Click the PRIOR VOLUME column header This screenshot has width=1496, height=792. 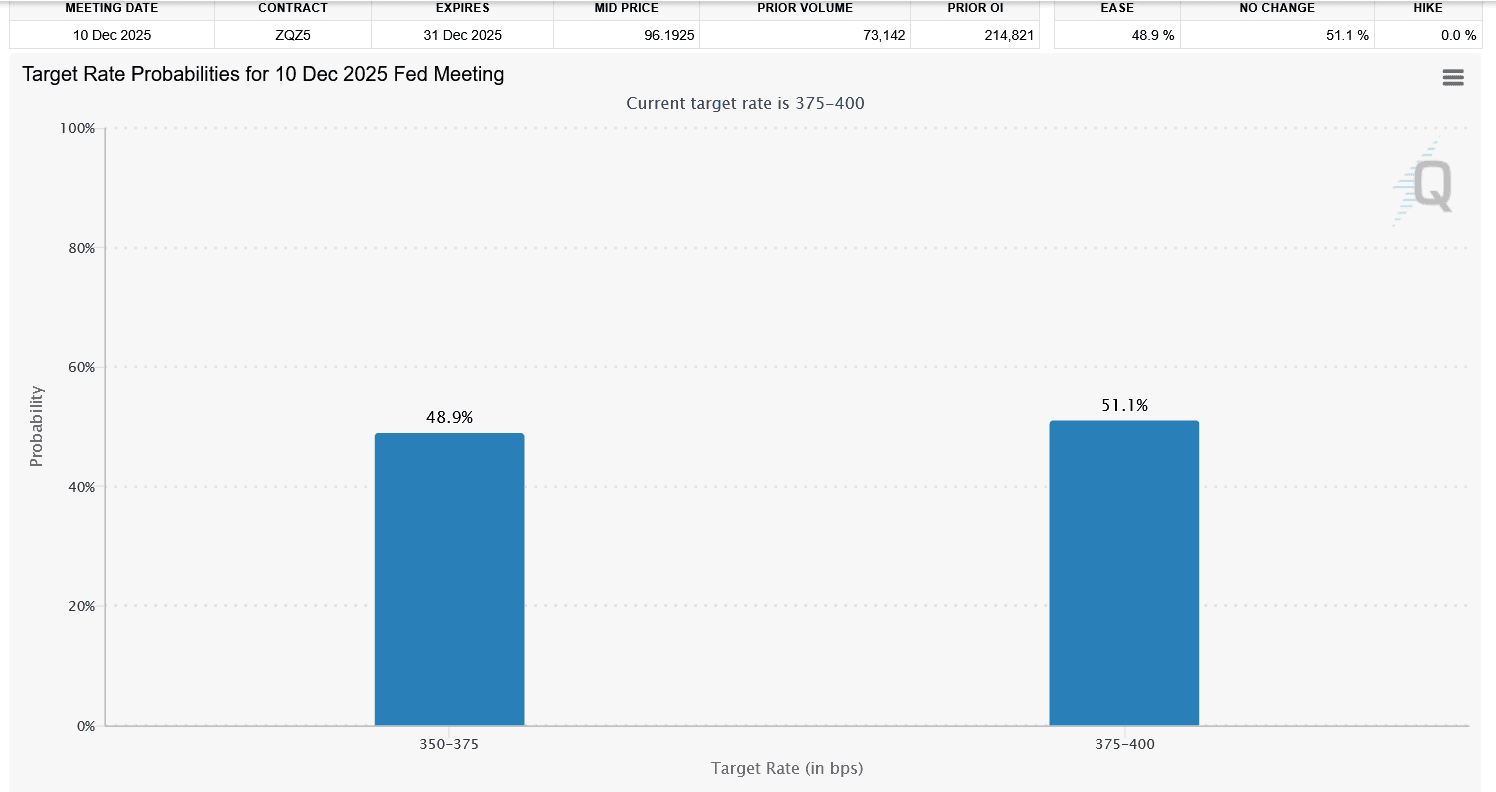(x=803, y=8)
